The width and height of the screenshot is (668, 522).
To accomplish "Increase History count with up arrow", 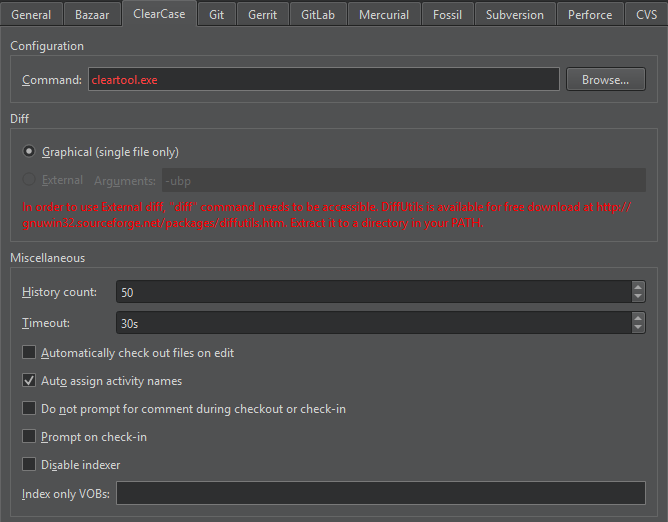I will pyautogui.click(x=638, y=287).
